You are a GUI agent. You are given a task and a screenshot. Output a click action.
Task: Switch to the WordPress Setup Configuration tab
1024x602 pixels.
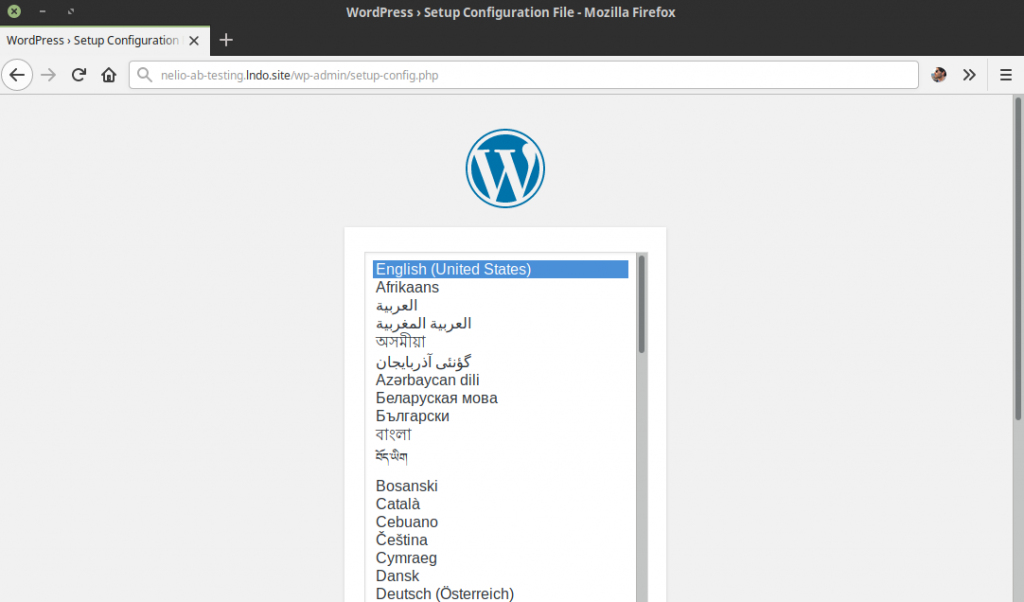tap(95, 40)
